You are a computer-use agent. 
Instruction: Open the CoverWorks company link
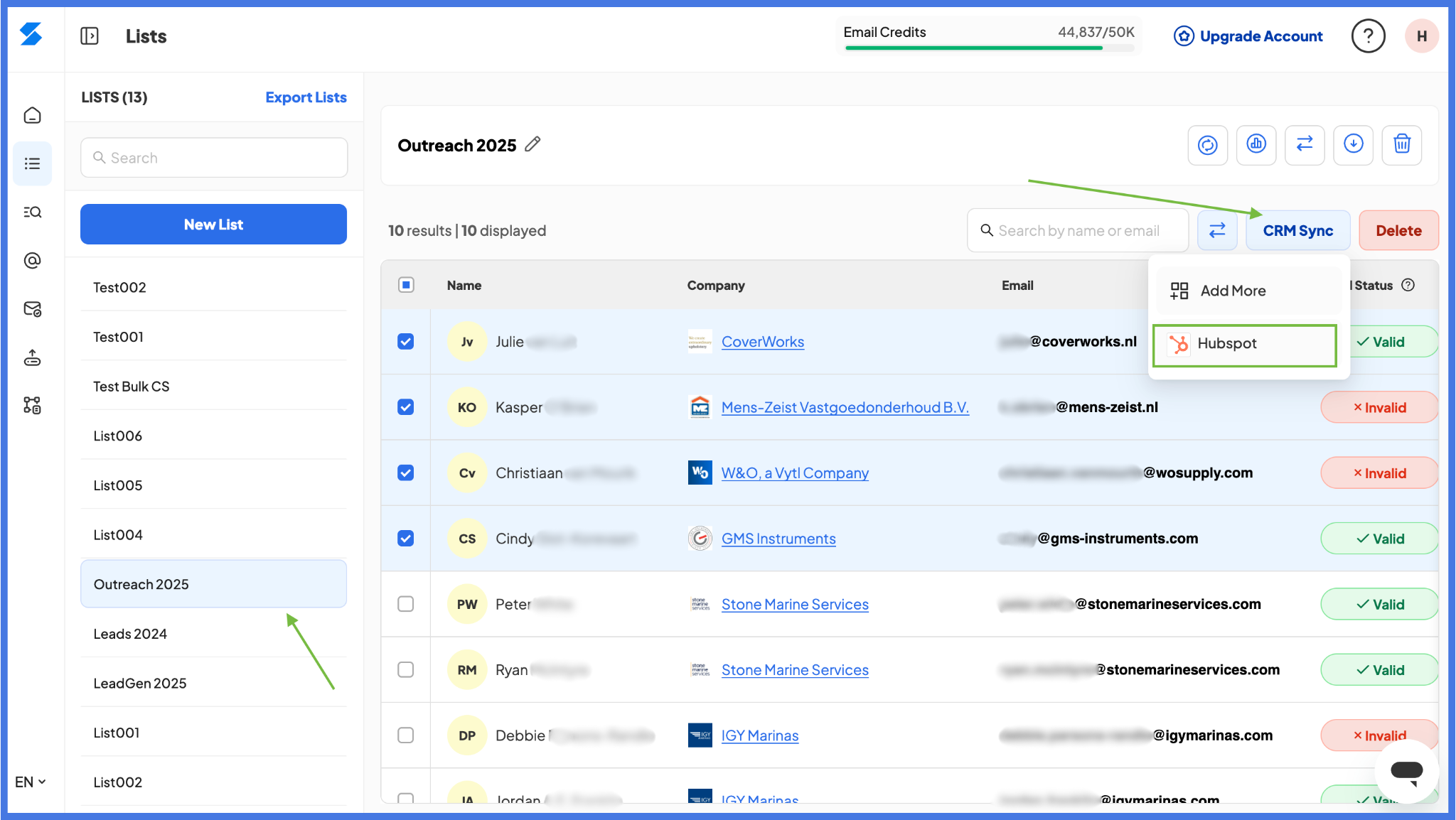[x=763, y=342]
